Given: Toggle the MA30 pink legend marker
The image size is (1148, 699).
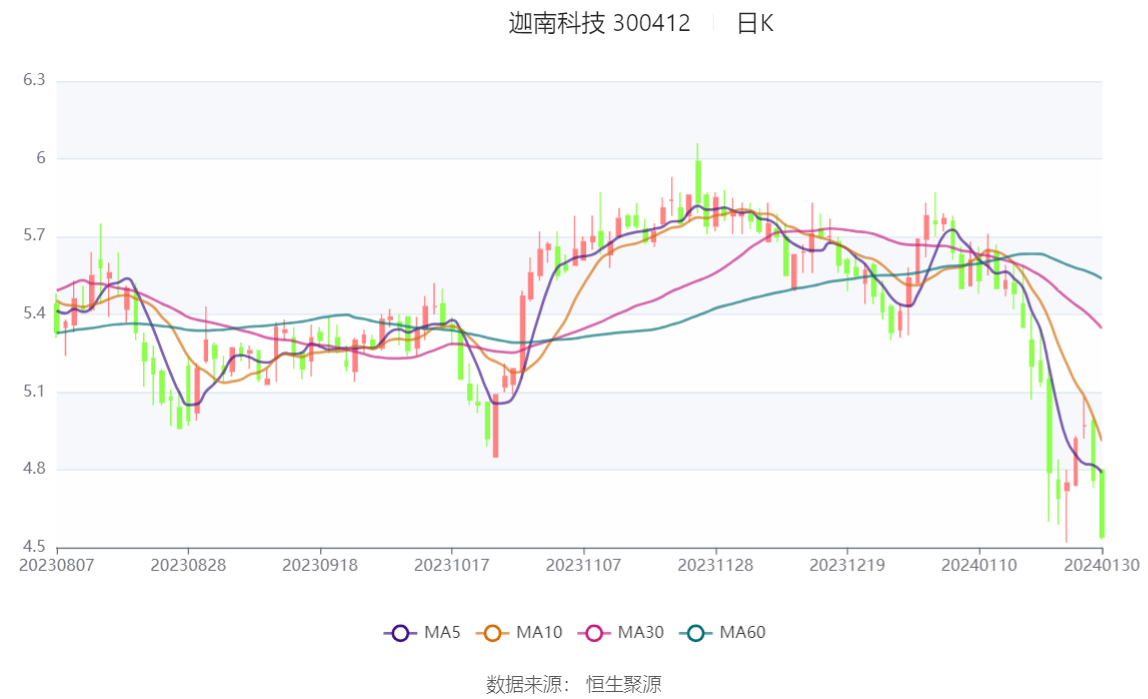Looking at the screenshot, I should point(594,633).
